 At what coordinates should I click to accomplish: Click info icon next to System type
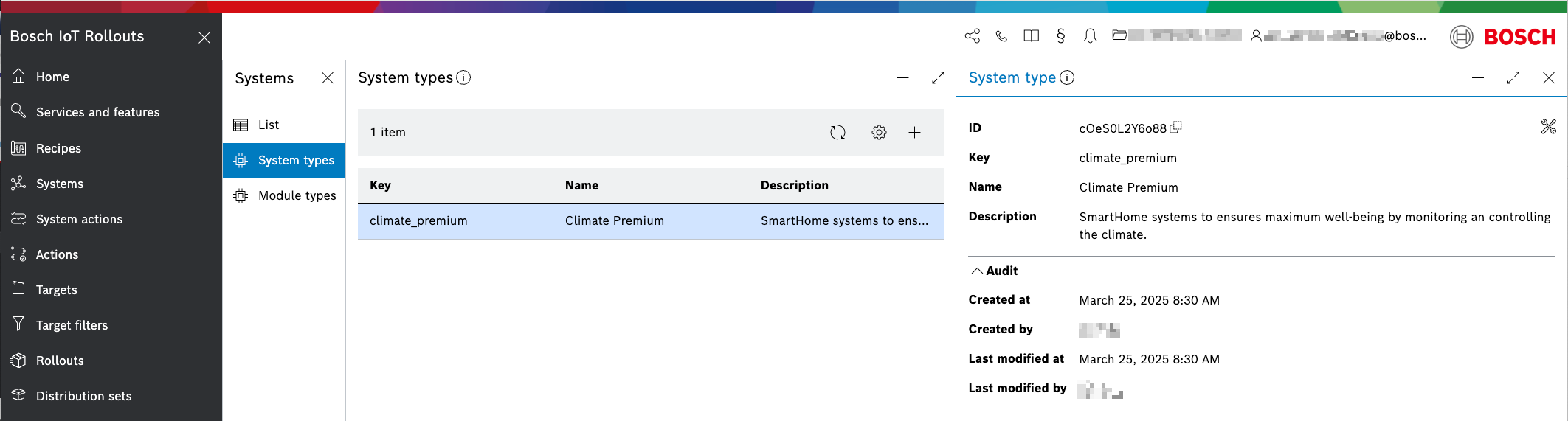pos(1067,77)
